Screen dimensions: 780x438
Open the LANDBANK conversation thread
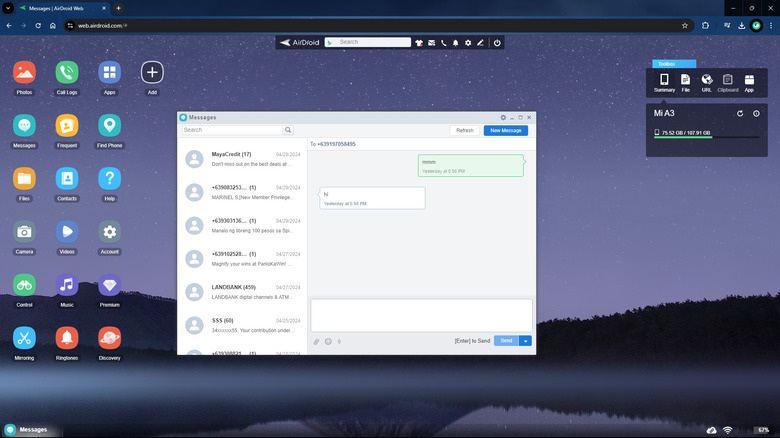(242, 292)
